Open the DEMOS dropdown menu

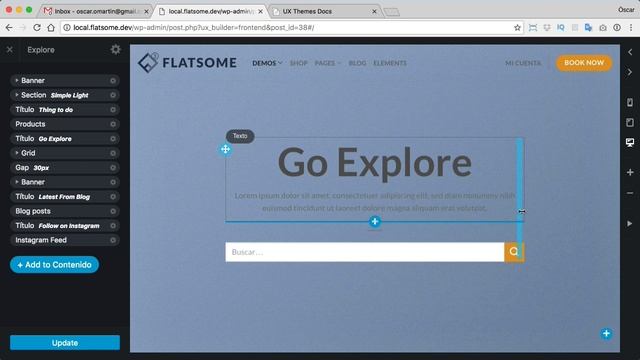click(267, 63)
